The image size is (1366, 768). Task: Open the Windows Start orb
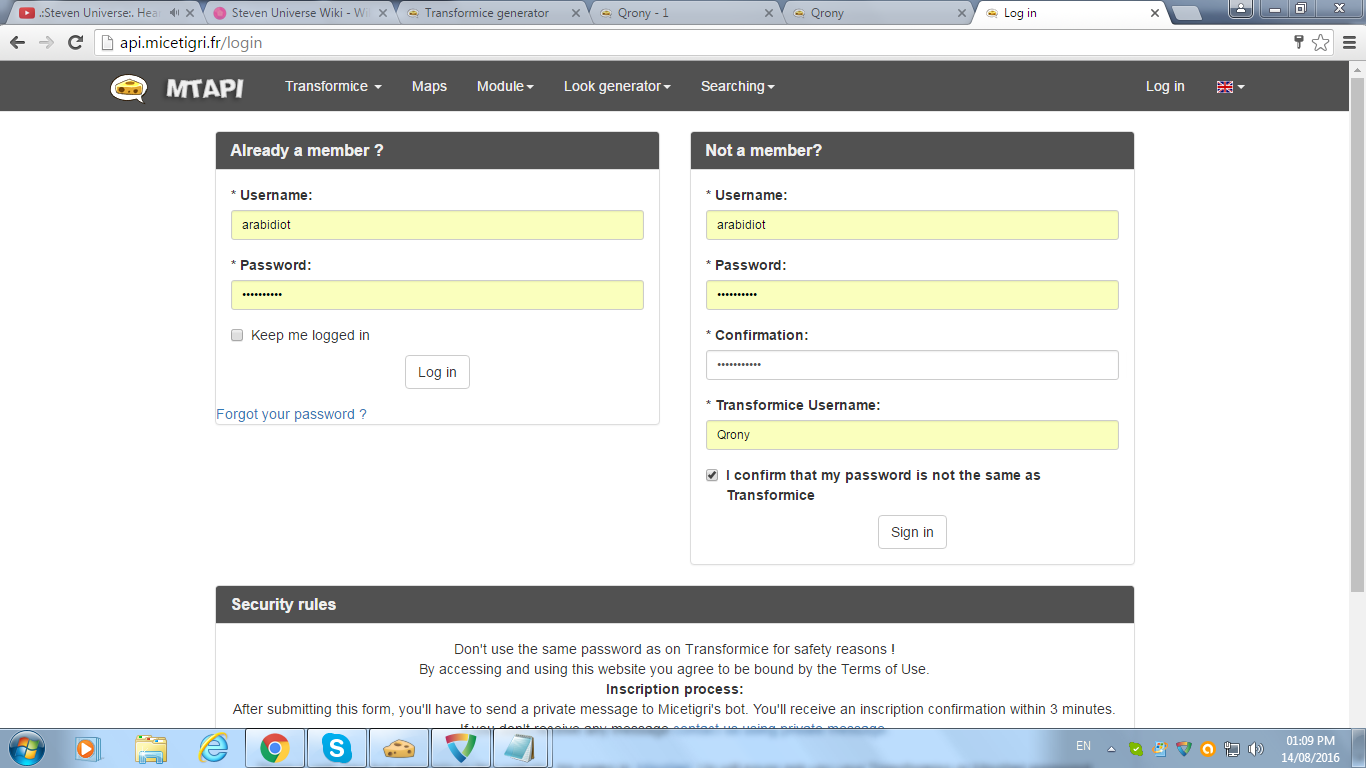coord(27,747)
